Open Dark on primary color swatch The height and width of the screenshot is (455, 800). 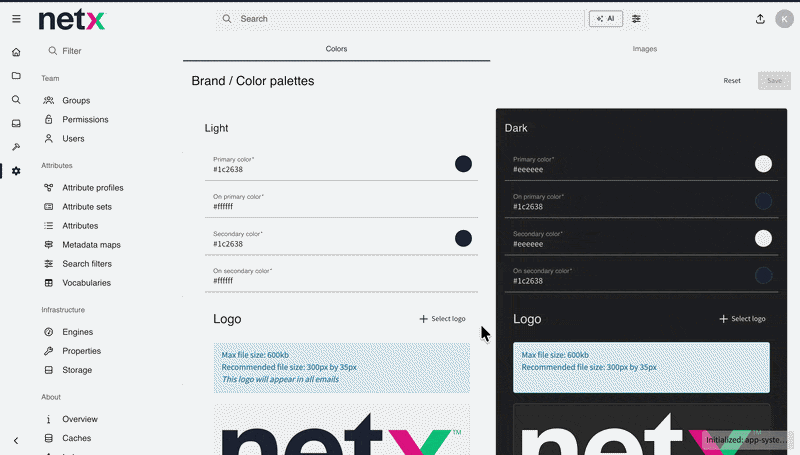763,201
